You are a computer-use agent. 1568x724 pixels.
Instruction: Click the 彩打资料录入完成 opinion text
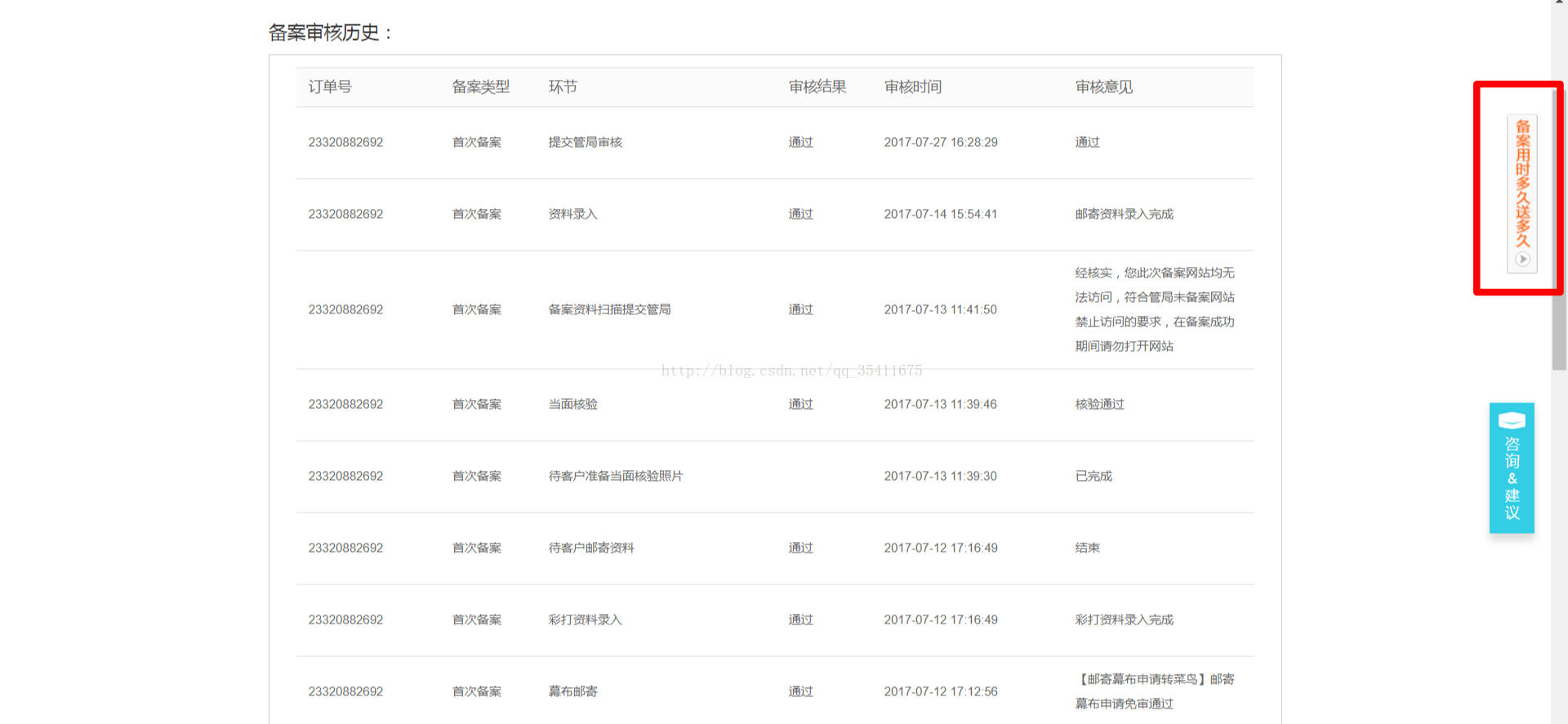(1125, 620)
